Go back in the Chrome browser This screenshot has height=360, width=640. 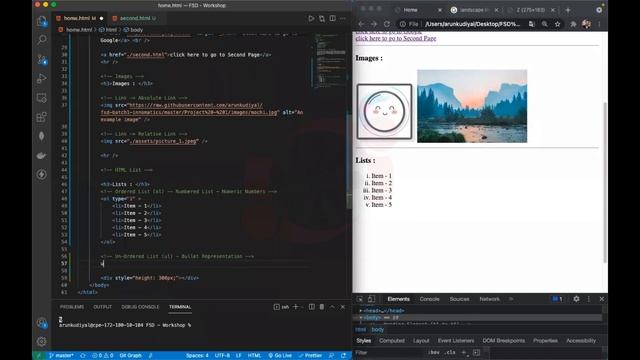point(361,24)
